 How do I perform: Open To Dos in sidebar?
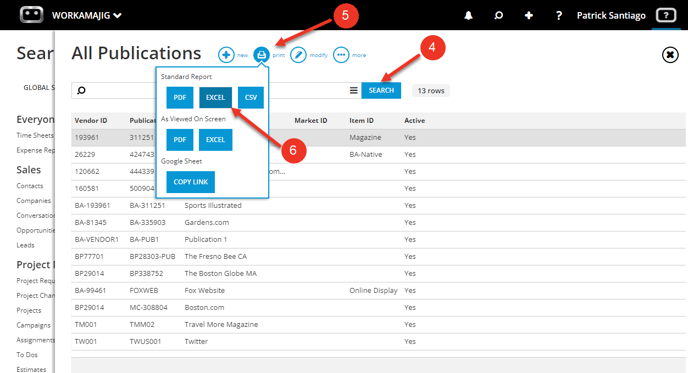pos(27,355)
